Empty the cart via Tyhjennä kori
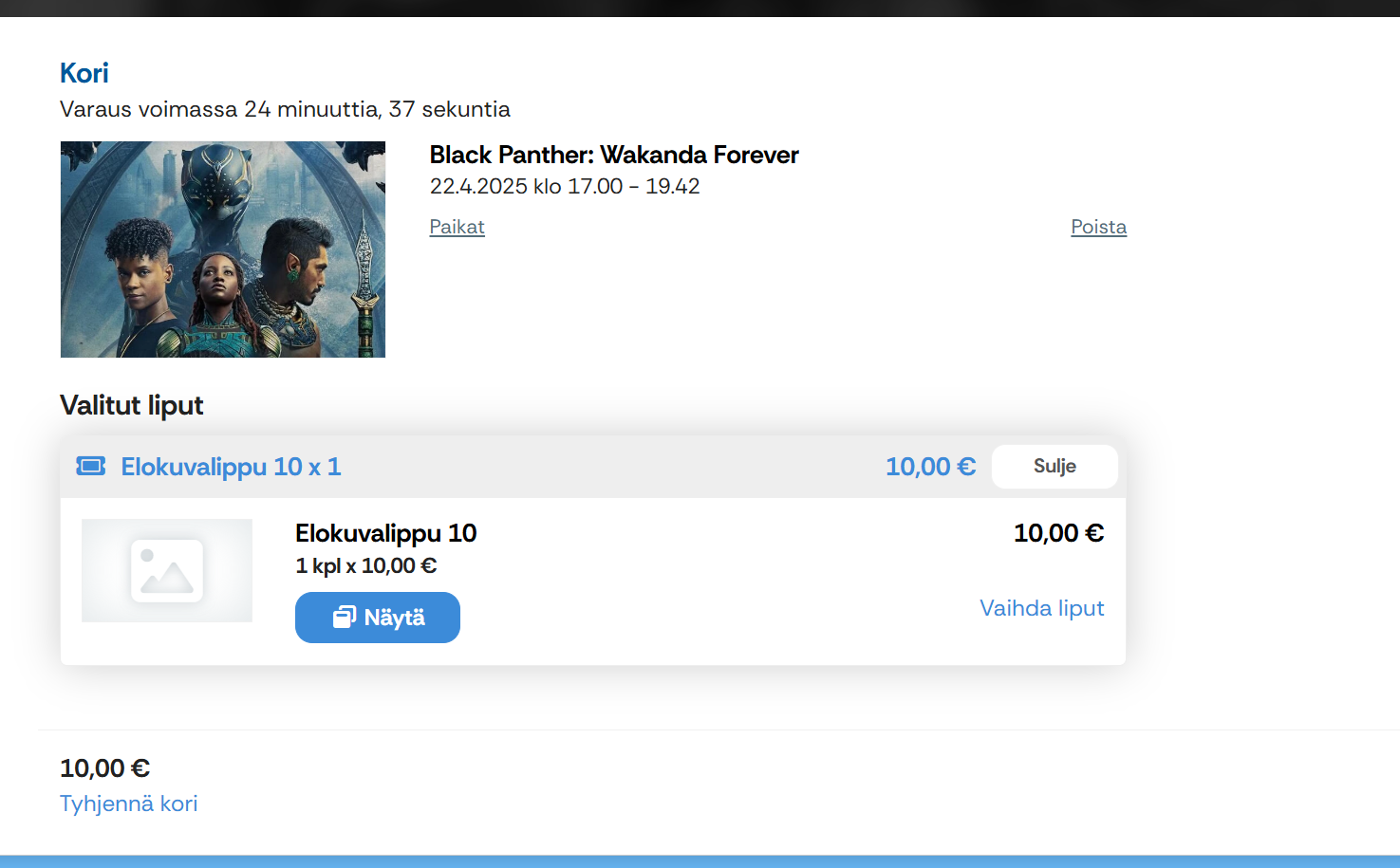Viewport: 1400px width, 868px height. coord(129,803)
